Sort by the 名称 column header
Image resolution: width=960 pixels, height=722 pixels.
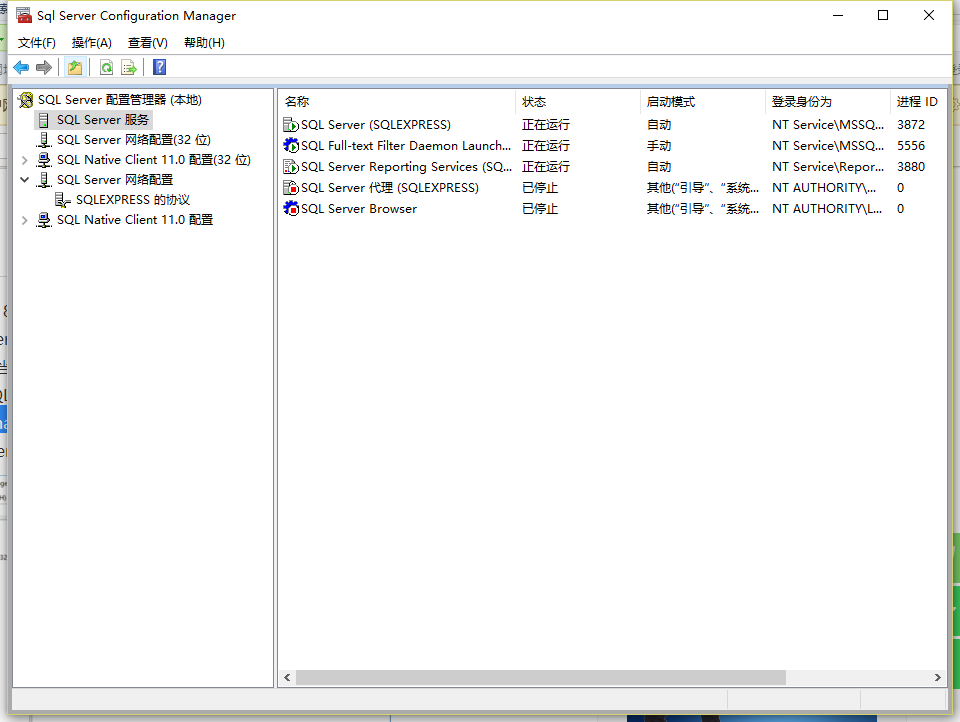click(x=397, y=102)
